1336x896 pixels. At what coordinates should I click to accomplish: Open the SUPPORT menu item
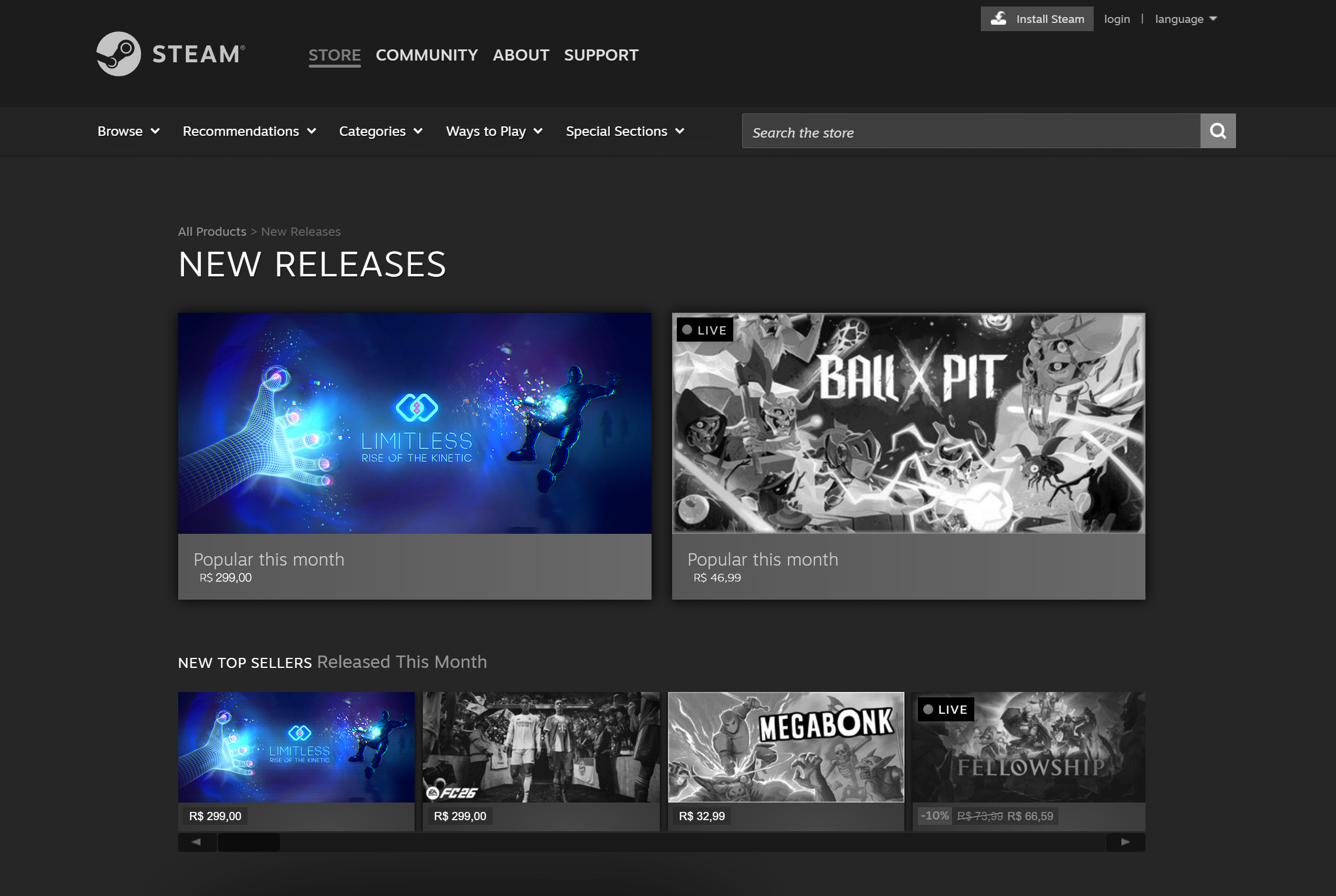[x=601, y=55]
